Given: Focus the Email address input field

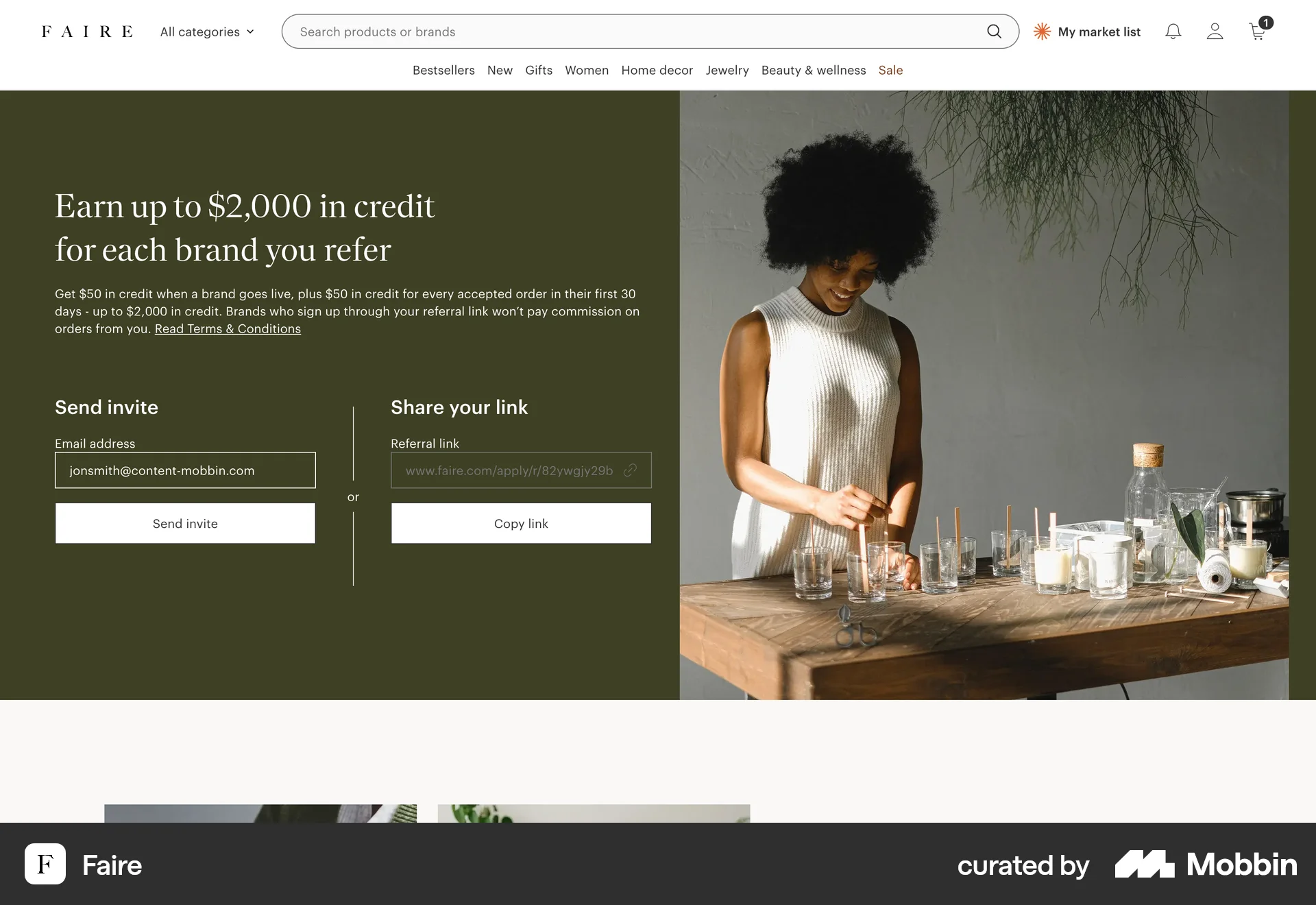Looking at the screenshot, I should click(x=185, y=470).
